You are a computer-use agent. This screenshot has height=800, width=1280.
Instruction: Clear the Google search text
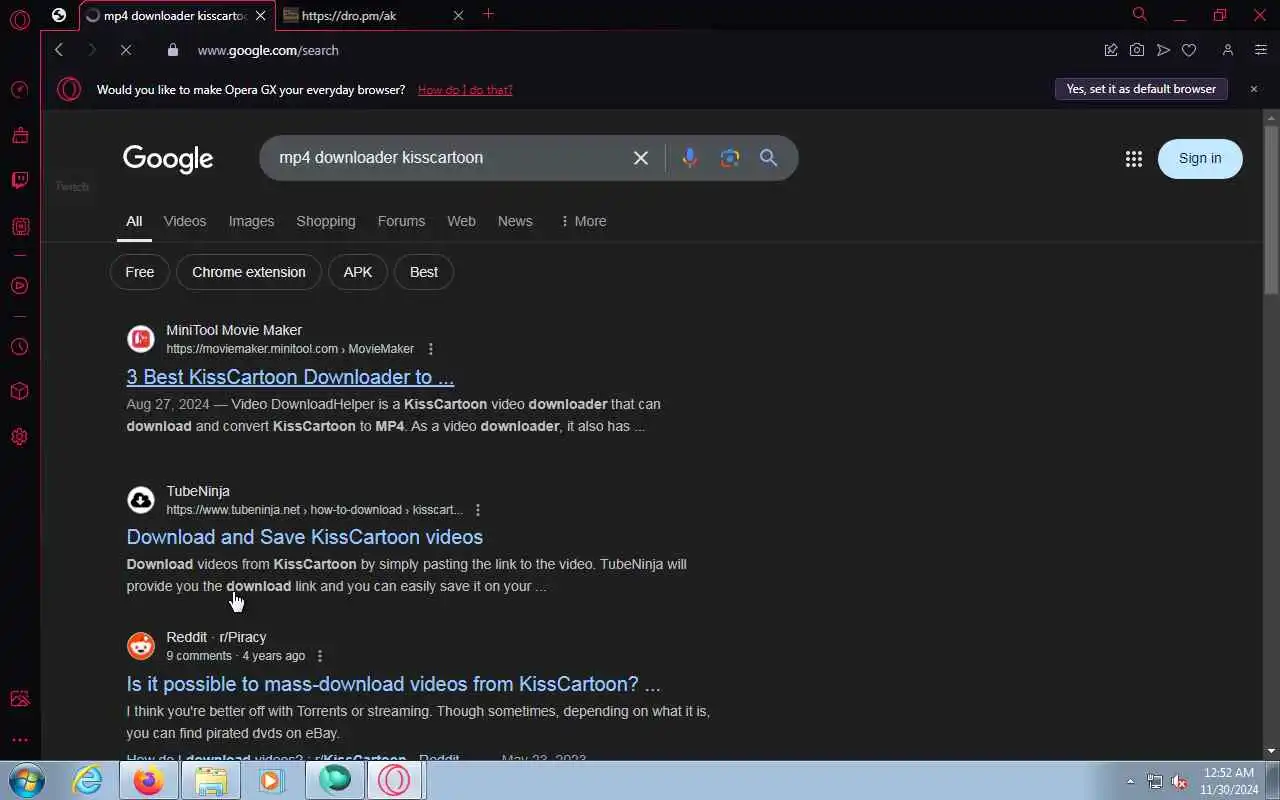(x=641, y=158)
